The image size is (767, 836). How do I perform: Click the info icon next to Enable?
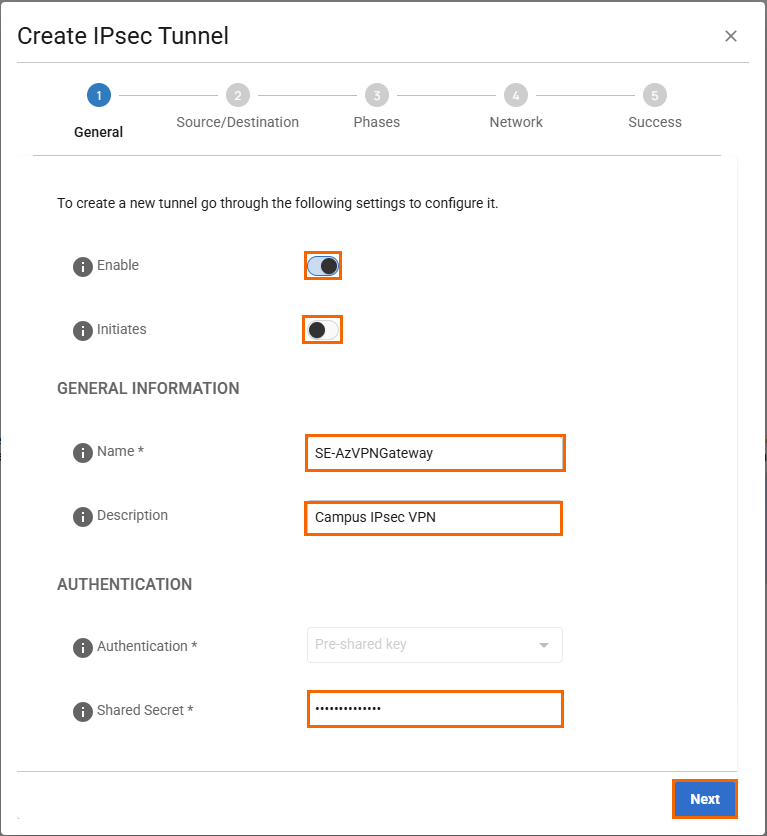[83, 267]
